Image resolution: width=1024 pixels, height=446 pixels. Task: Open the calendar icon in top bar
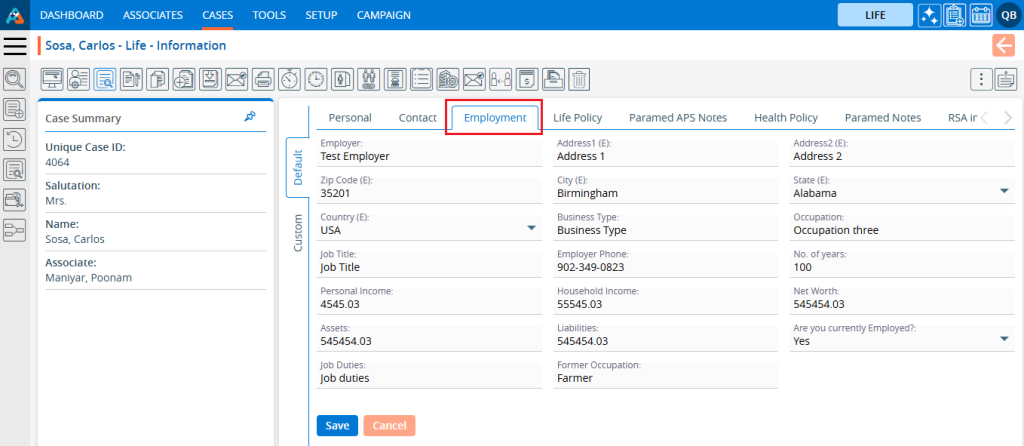(981, 16)
